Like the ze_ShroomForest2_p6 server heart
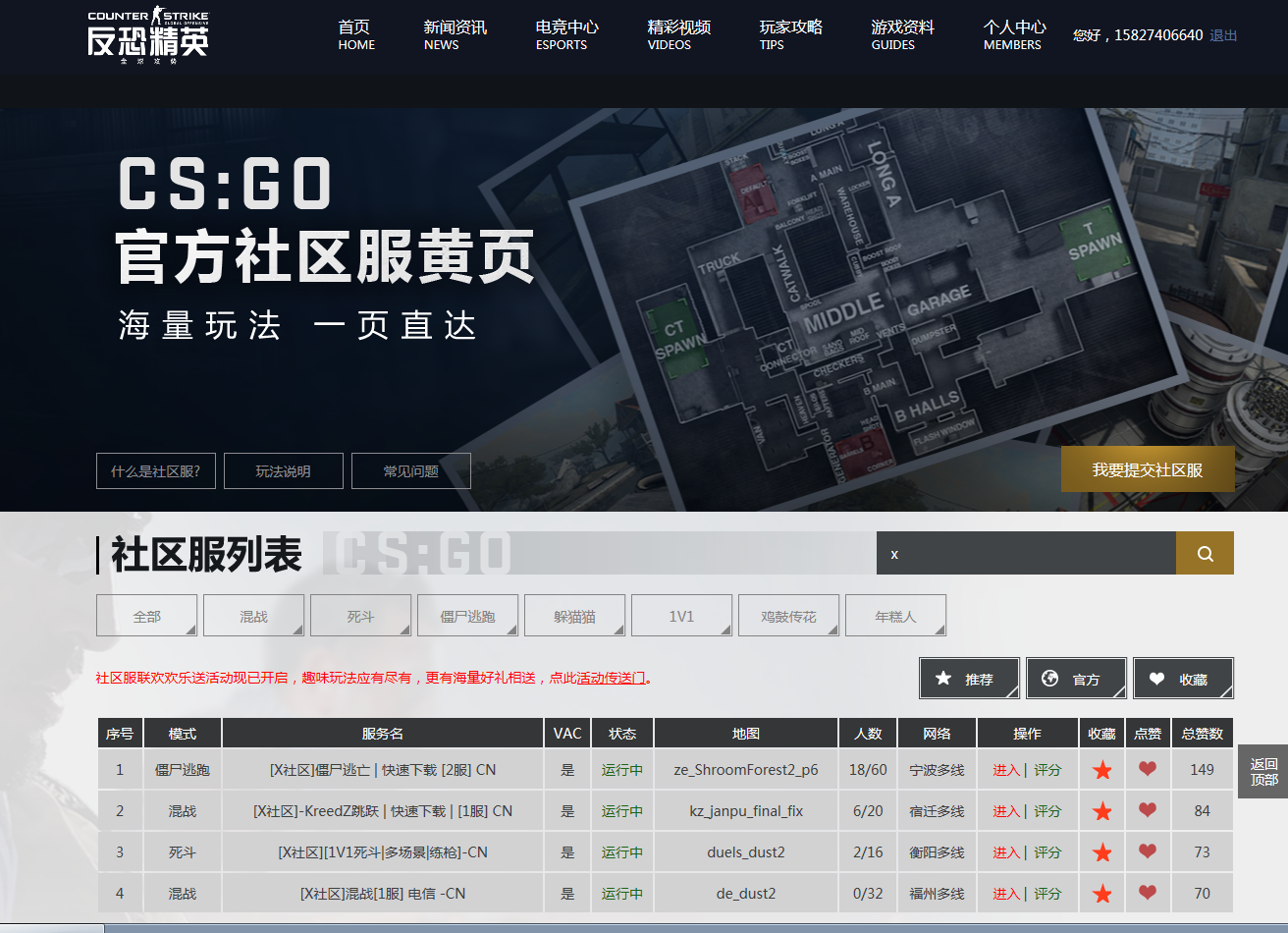1288x933 pixels. tap(1147, 769)
